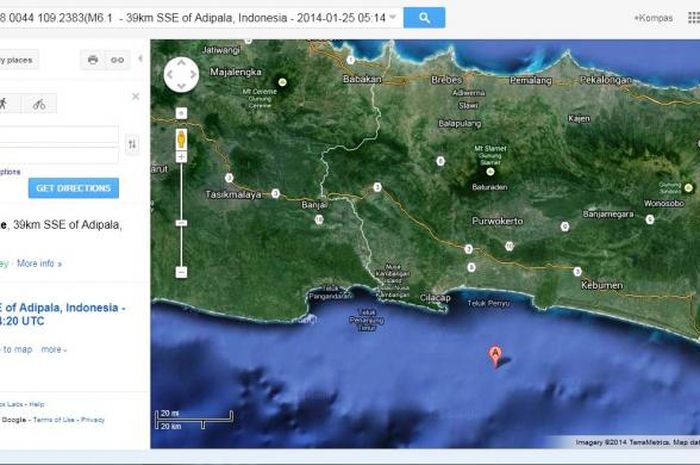Image resolution: width=700 pixels, height=465 pixels.
Task: Click the map pan control wheel
Action: 181,74
